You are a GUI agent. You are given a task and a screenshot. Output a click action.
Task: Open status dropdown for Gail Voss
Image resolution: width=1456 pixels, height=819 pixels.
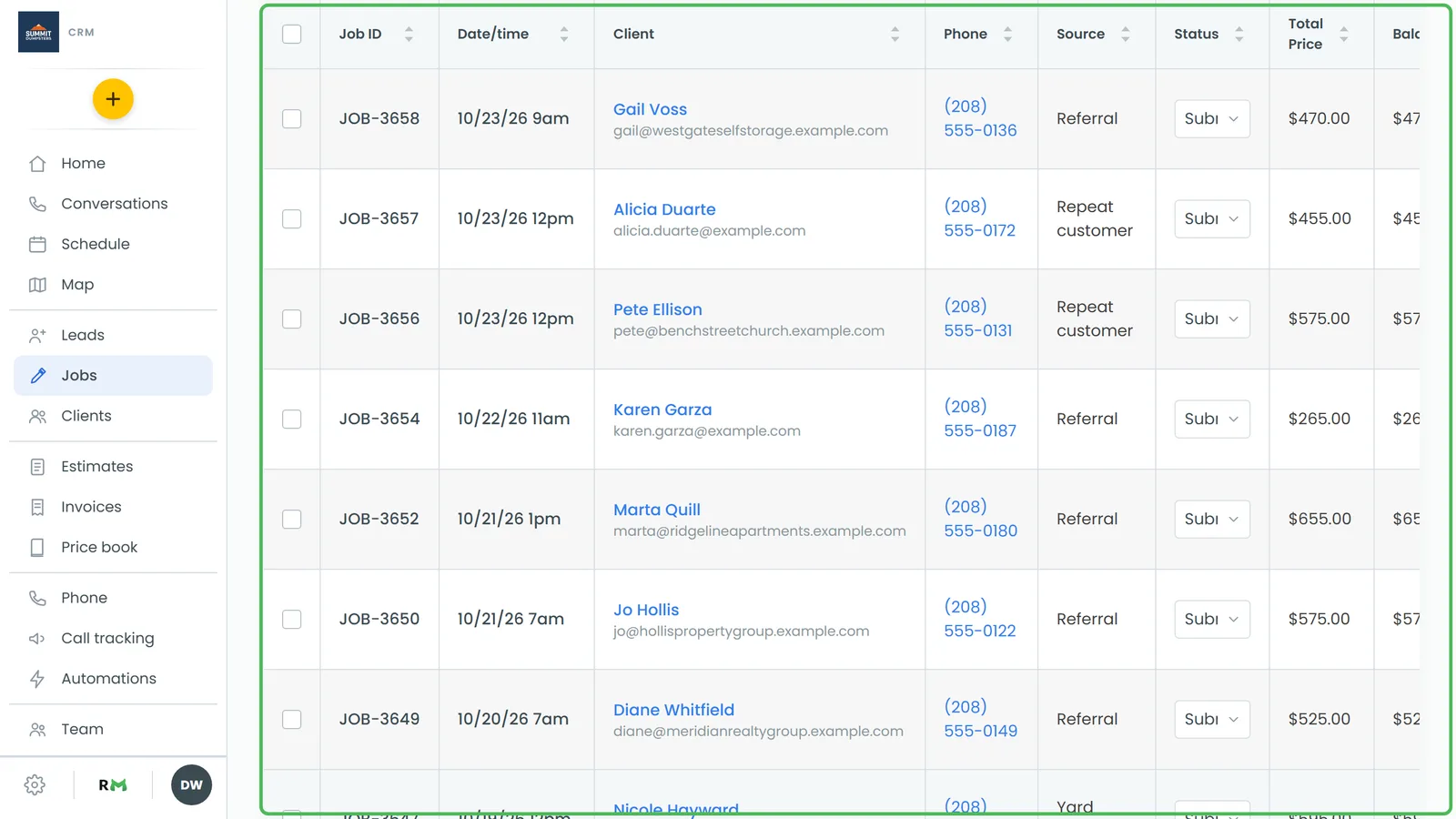point(1212,119)
